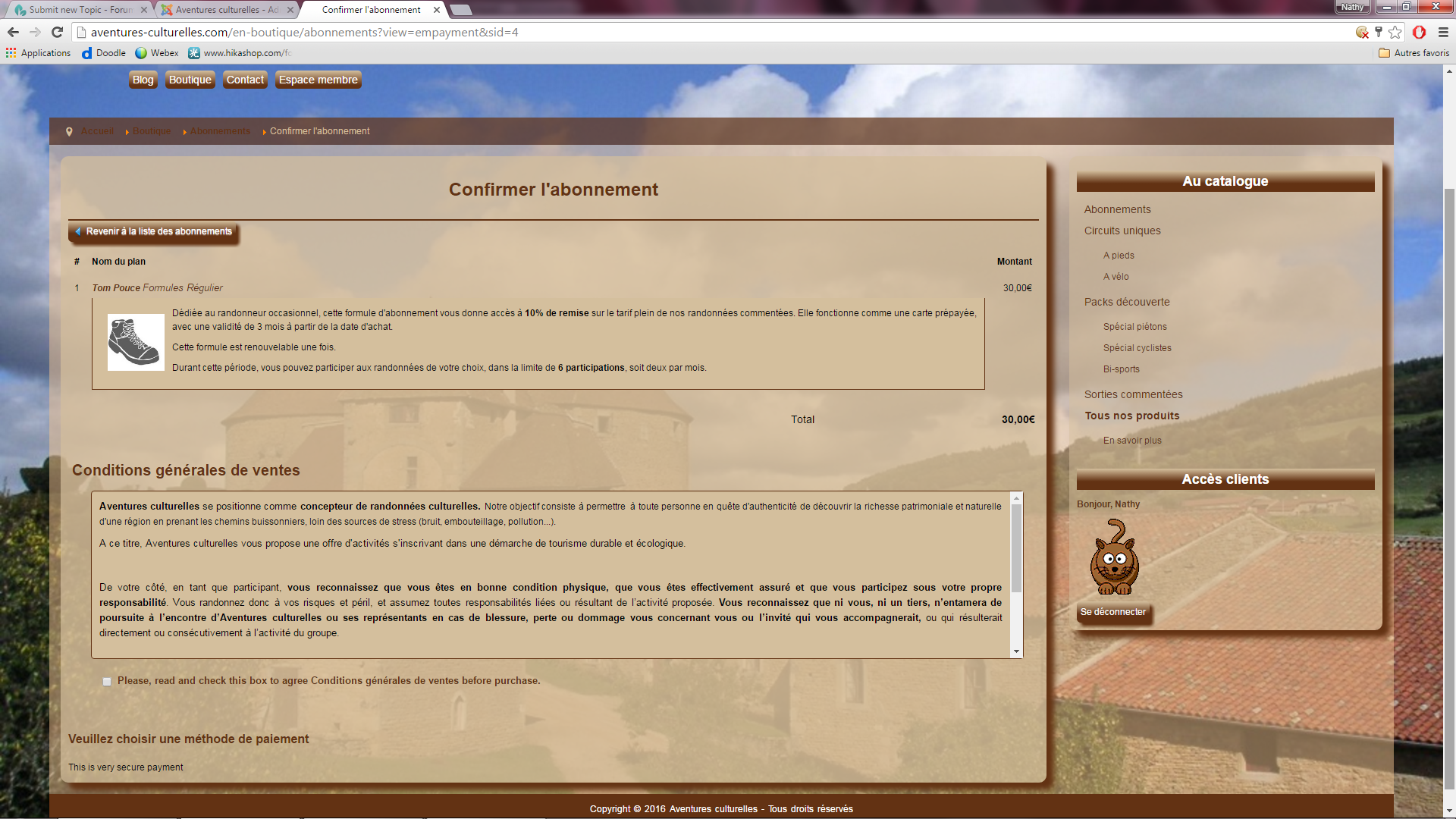
Task: Open the 'A pieds' catalogue link
Action: pyautogui.click(x=1119, y=256)
